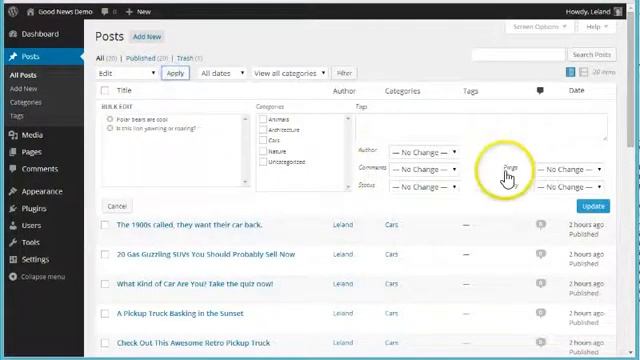Open the All dates dropdown
Screen dimensions: 640x360
click(222, 73)
